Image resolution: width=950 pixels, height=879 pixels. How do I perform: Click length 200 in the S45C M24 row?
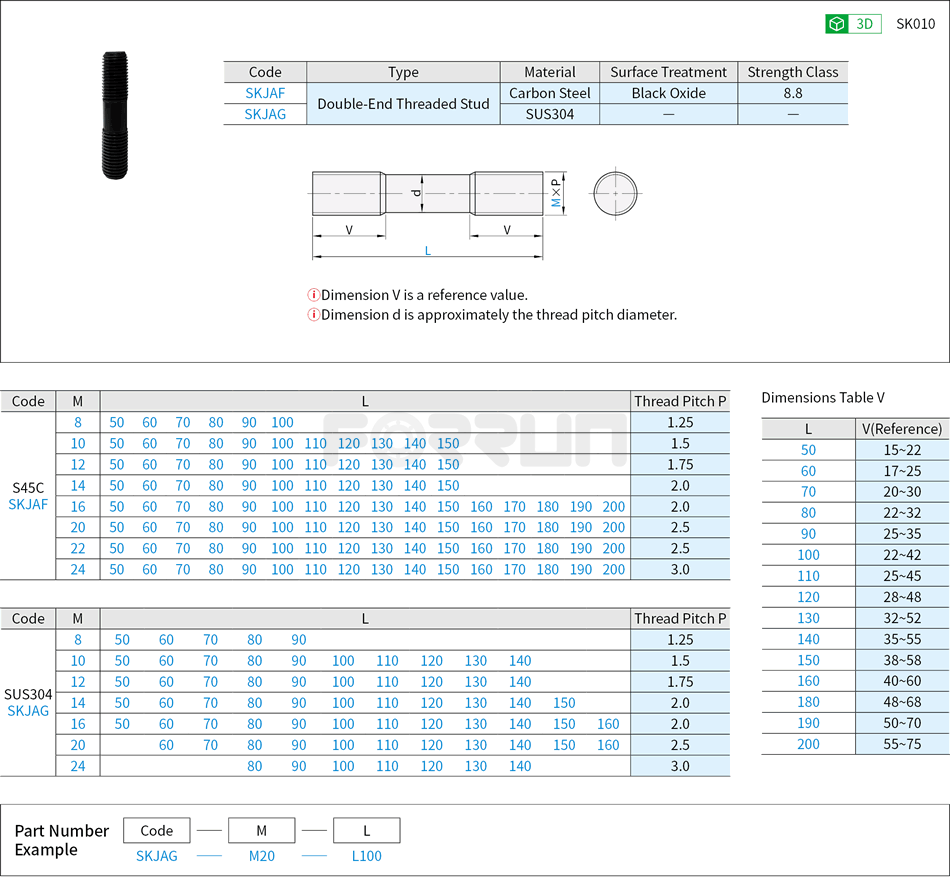click(x=613, y=569)
